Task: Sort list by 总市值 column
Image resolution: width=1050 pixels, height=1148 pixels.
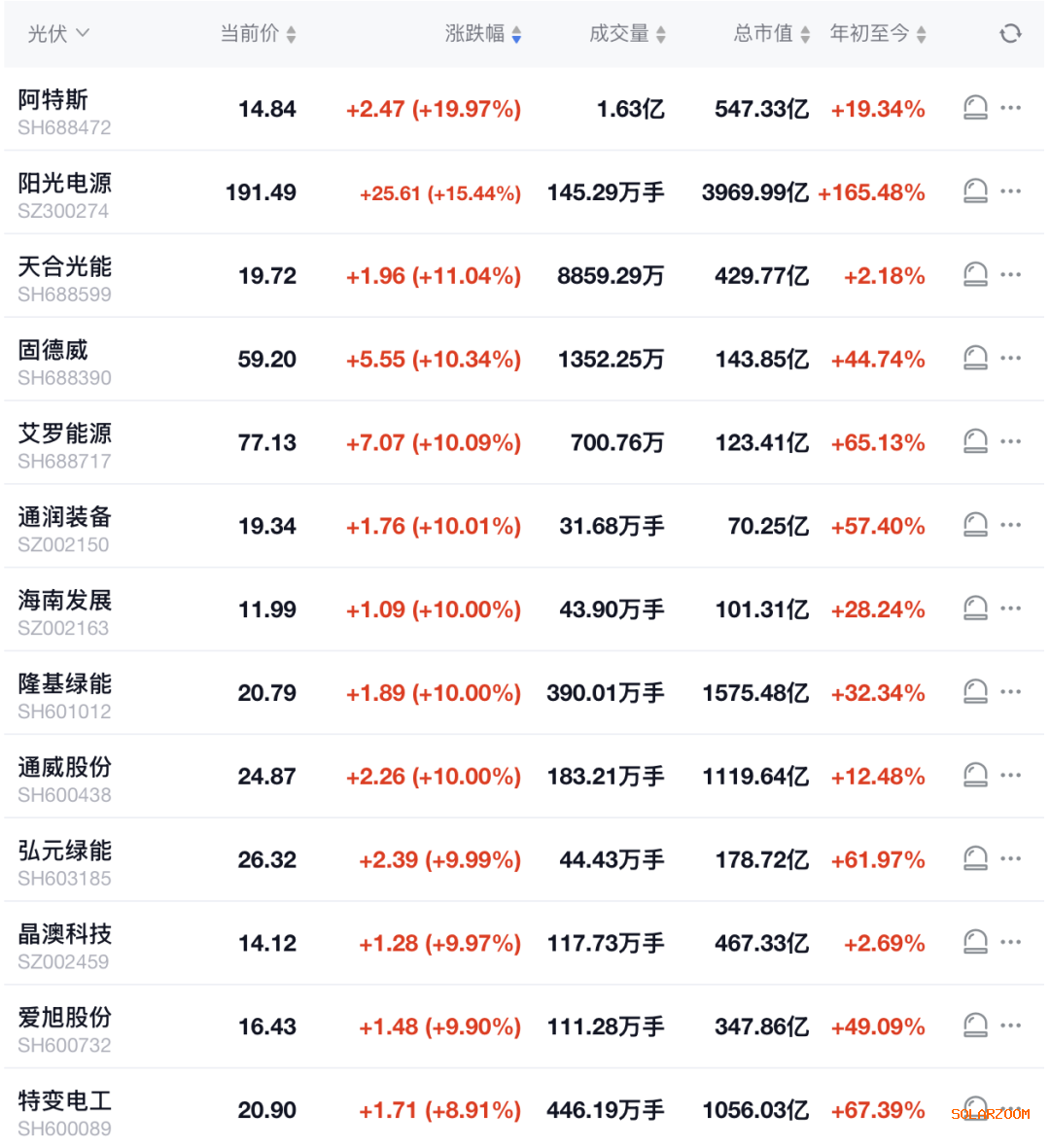Action: 772,34
